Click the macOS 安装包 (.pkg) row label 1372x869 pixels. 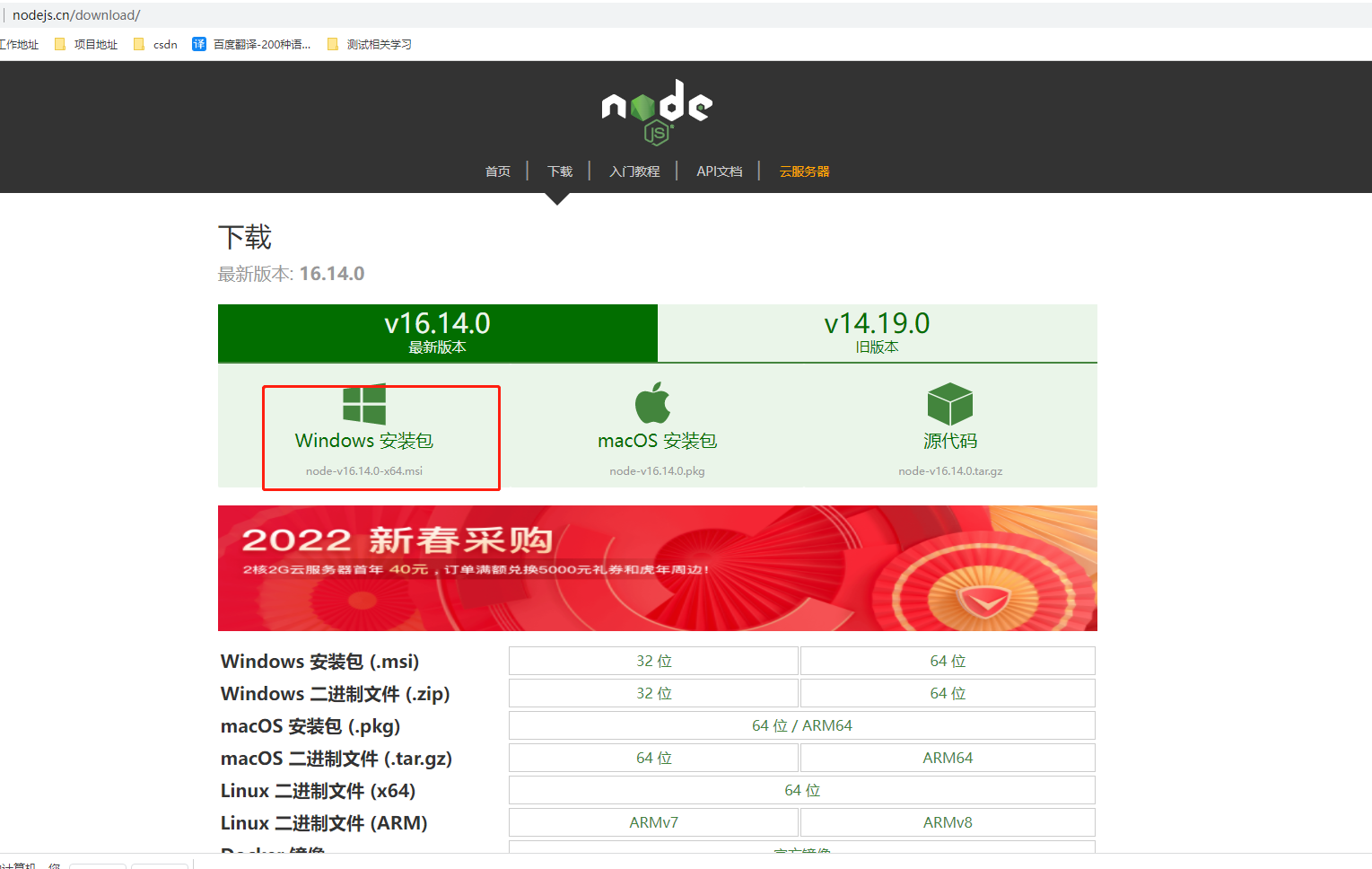coord(310,726)
